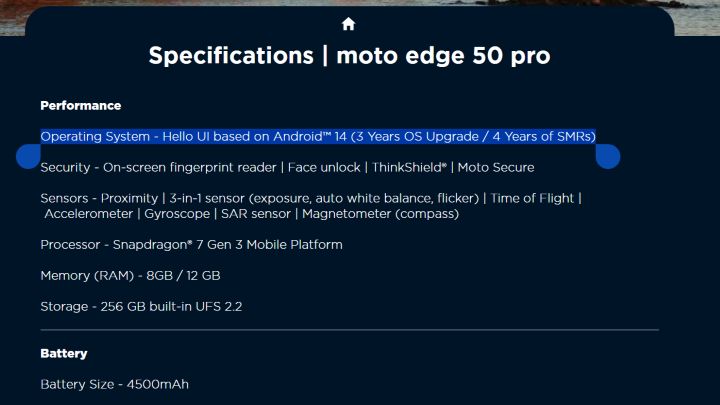
Task: Click the Magnetometer (compass) text
Action: point(381,214)
